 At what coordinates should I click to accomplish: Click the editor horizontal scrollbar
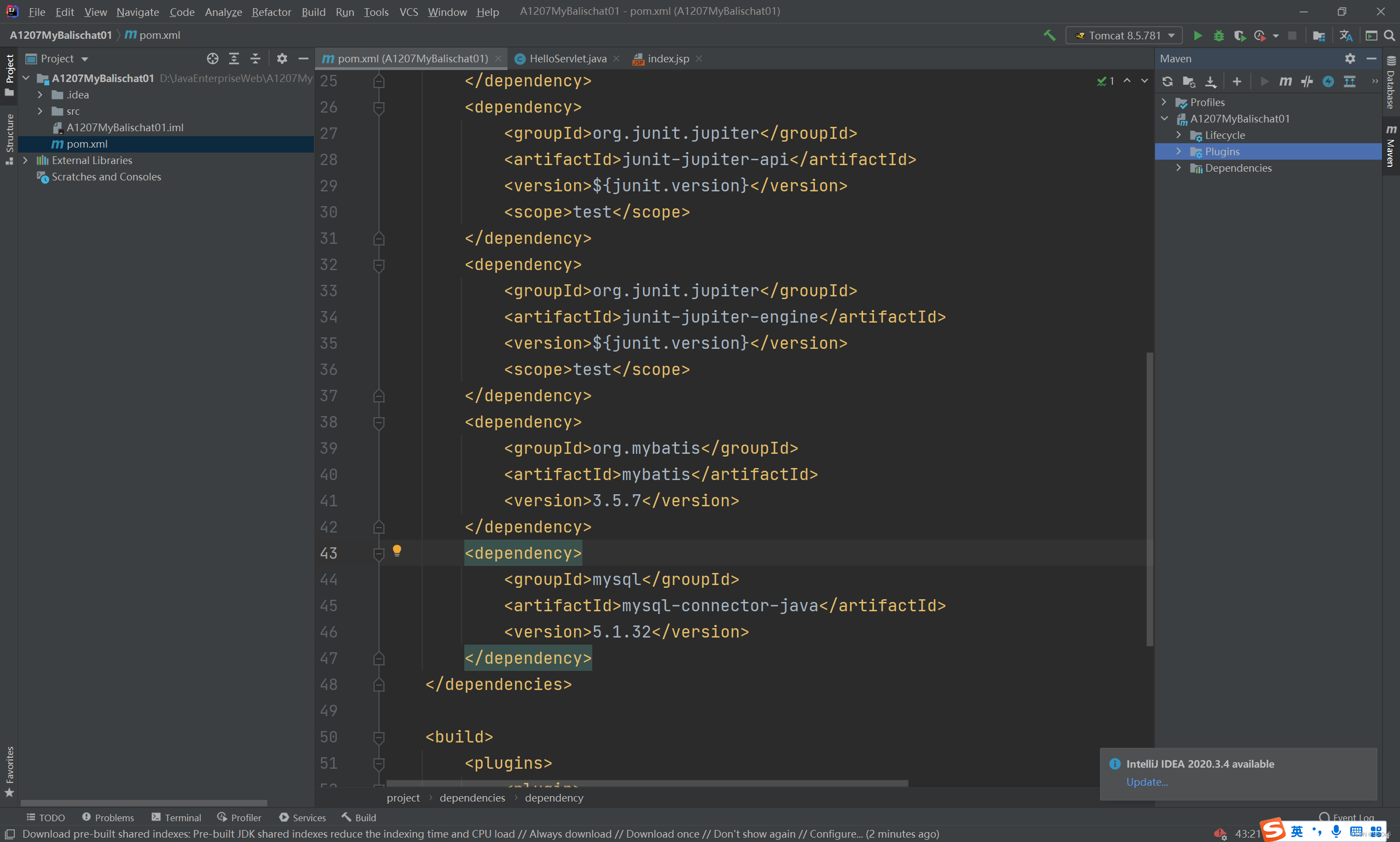pyautogui.click(x=647, y=783)
